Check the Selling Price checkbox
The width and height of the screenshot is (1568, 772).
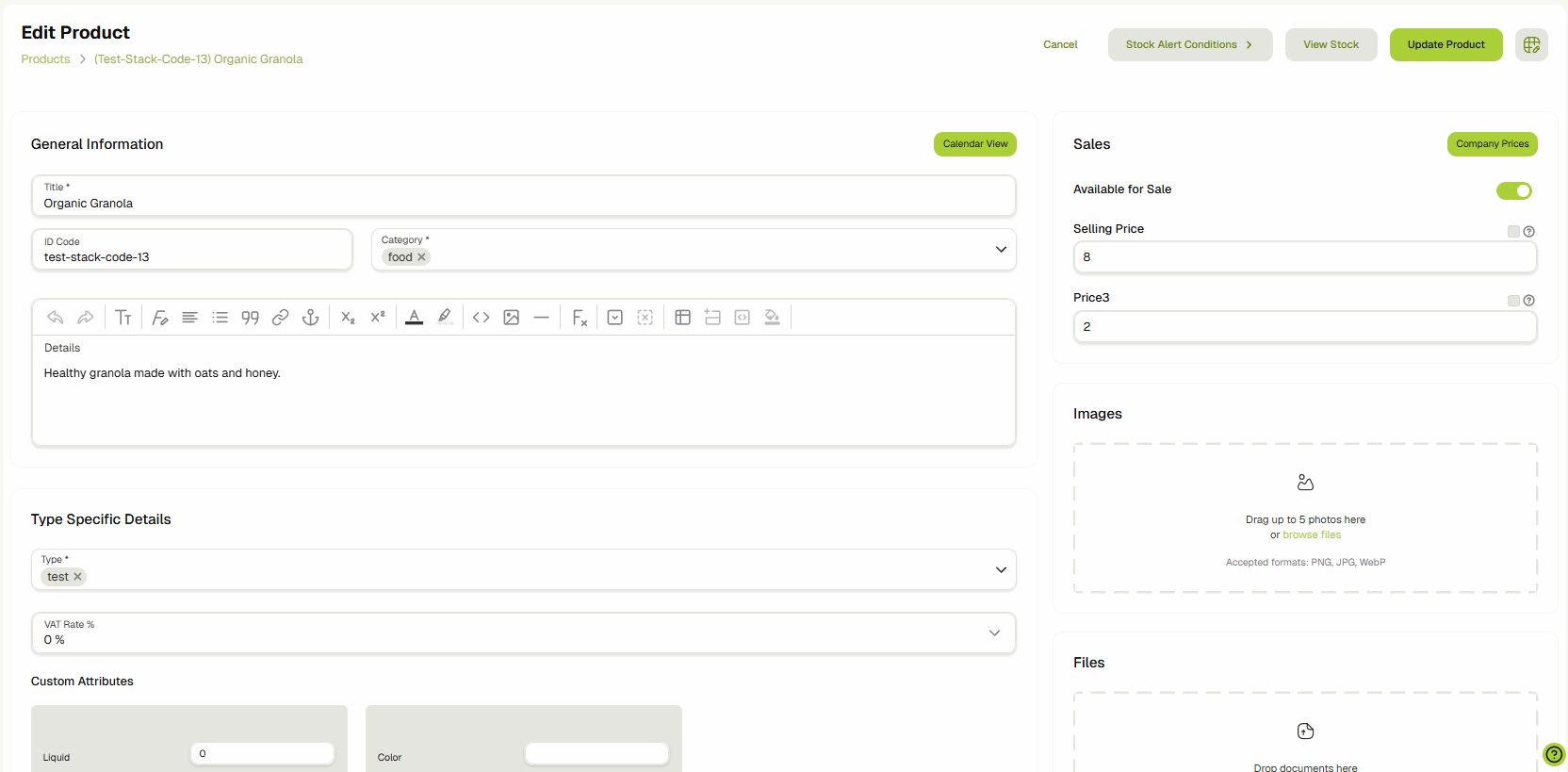pyautogui.click(x=1513, y=232)
